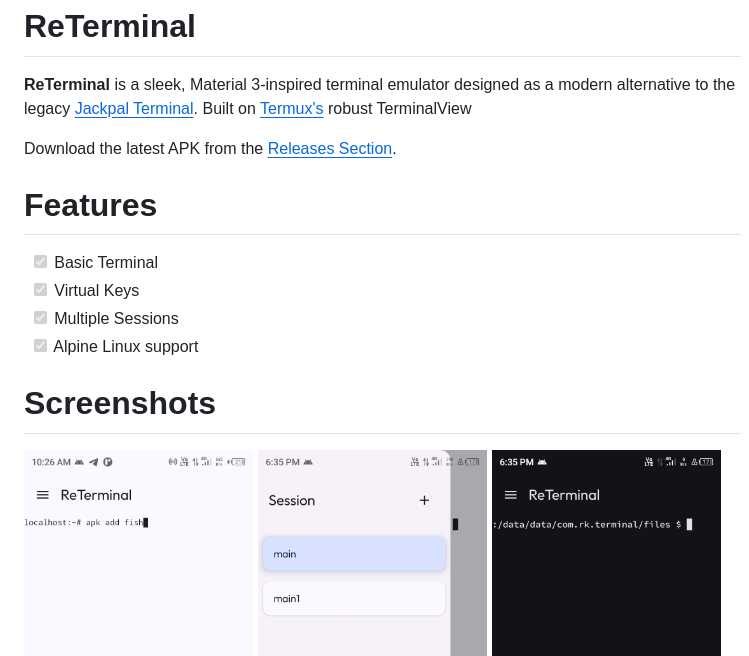
Task: Click the bold ReTerminal word in description
Action: (67, 85)
